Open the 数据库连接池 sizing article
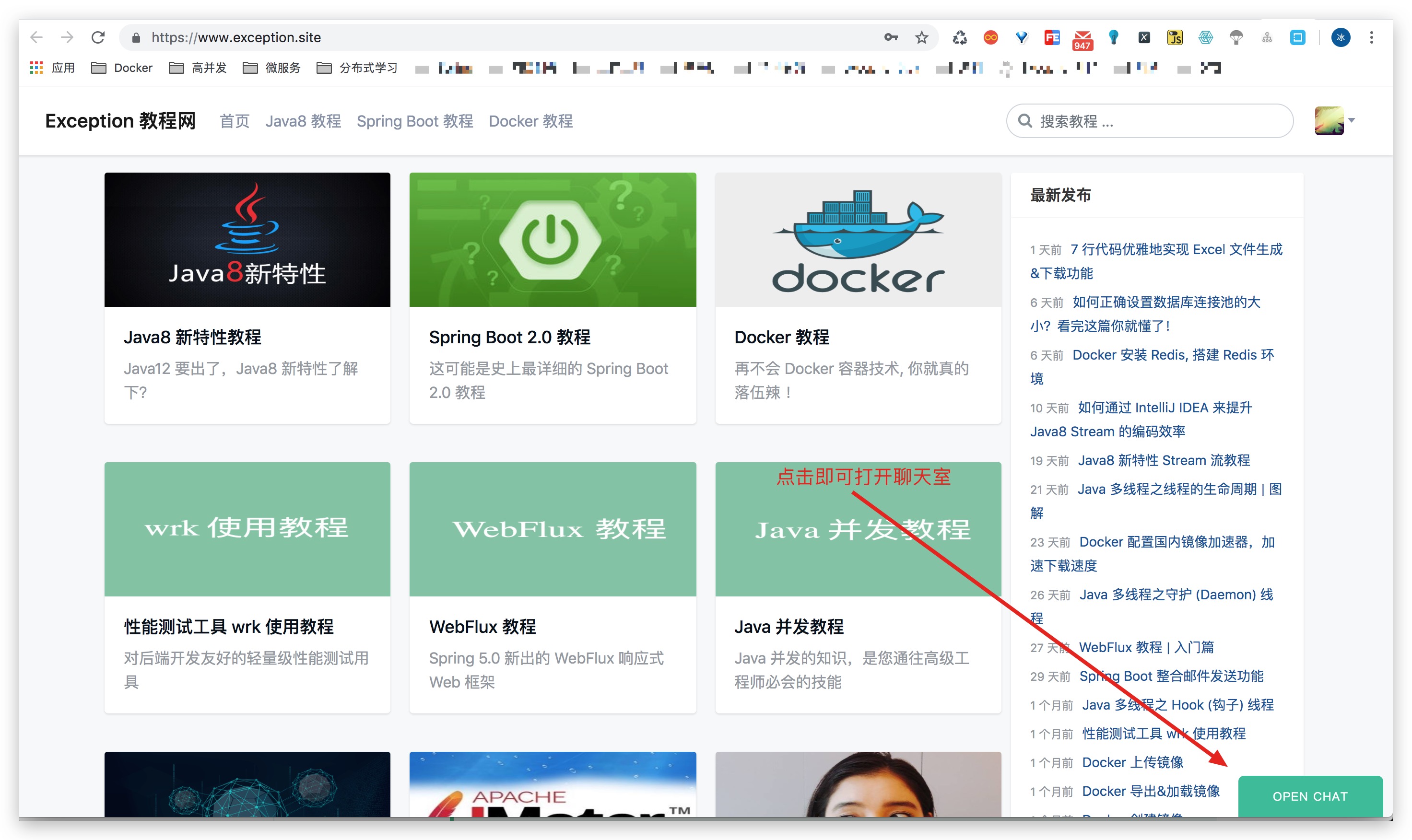 (x=1166, y=302)
